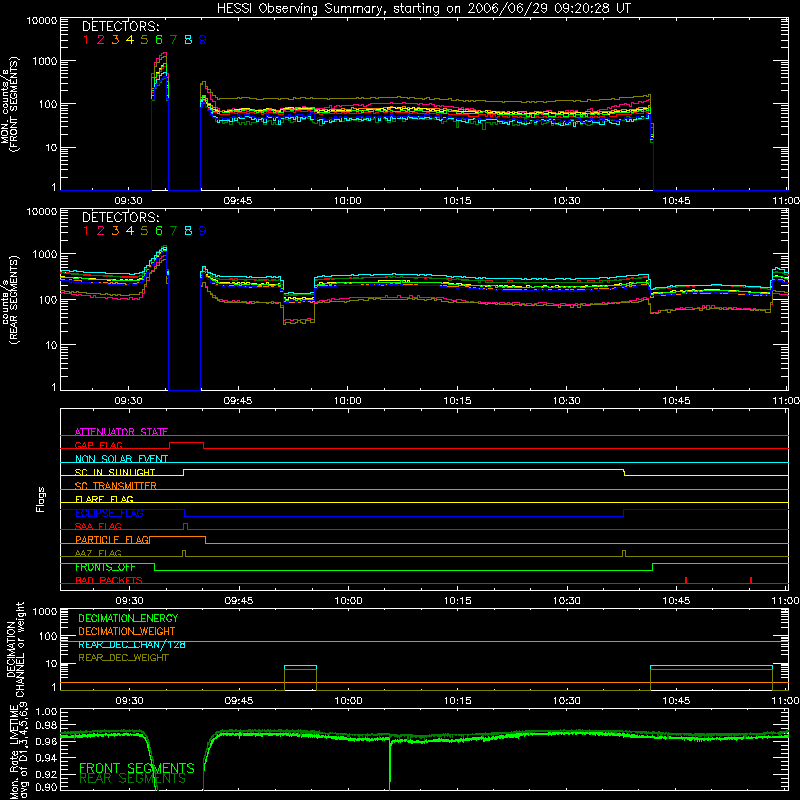The image size is (800, 800).
Task: Select detector 4 in front segments legend
Action: (x=130, y=40)
